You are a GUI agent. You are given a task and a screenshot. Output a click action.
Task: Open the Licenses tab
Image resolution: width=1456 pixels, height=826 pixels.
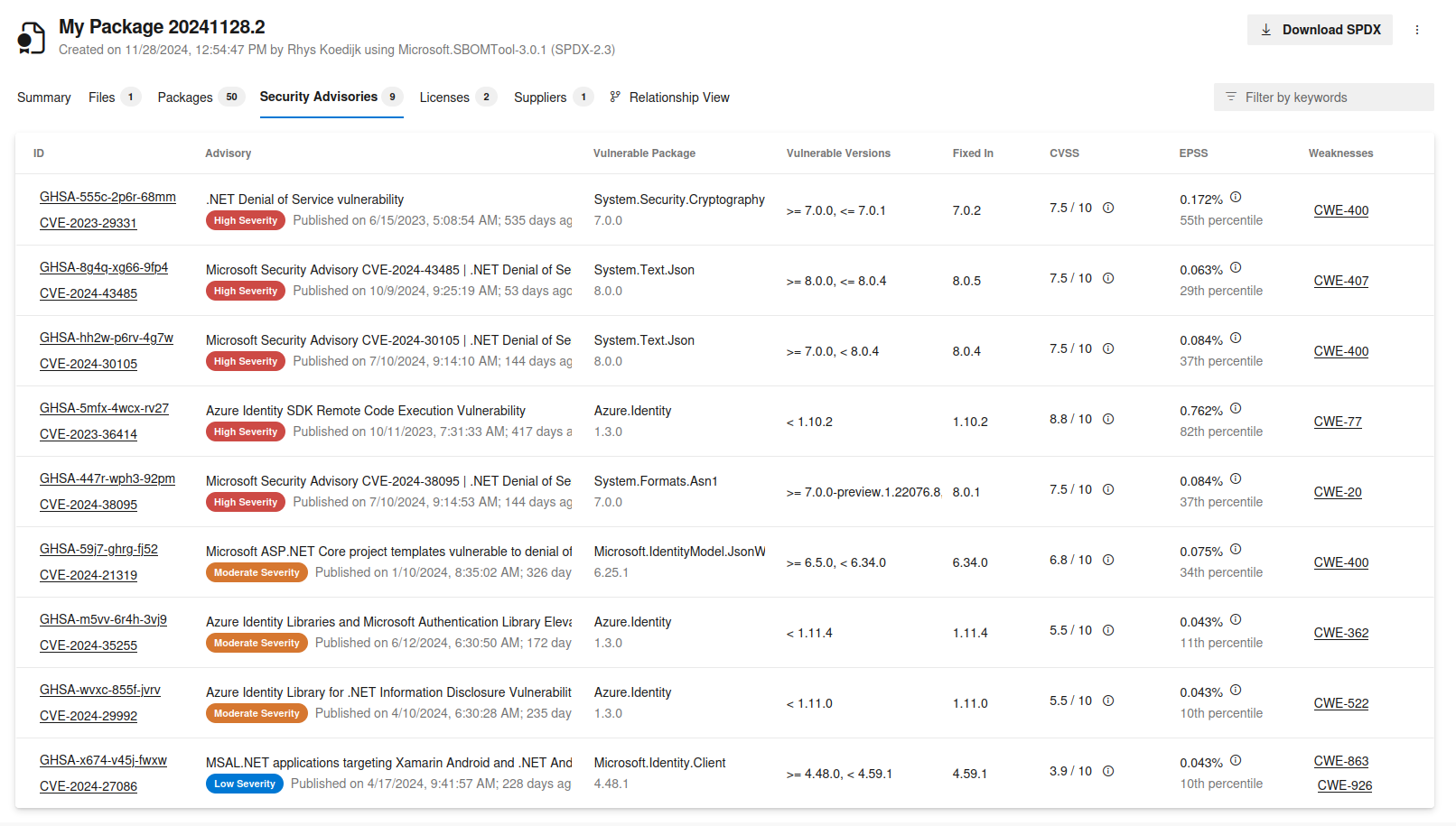(x=443, y=97)
